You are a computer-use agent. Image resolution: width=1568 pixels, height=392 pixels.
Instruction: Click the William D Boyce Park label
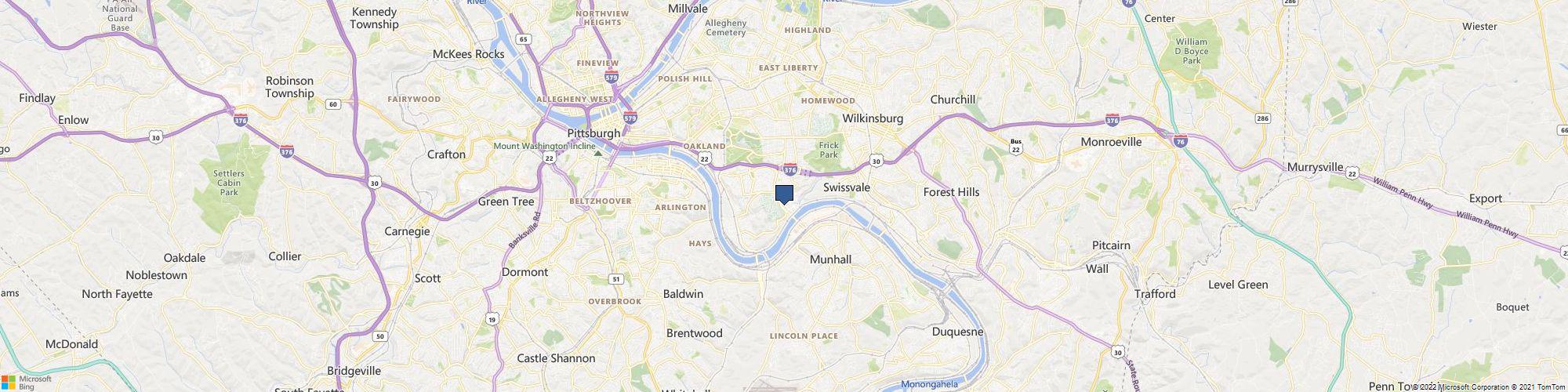pyautogui.click(x=1192, y=50)
